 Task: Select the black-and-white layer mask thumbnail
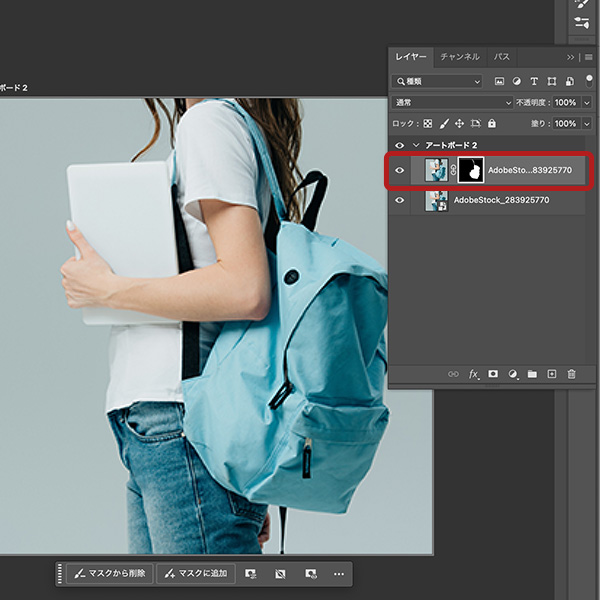[470, 171]
